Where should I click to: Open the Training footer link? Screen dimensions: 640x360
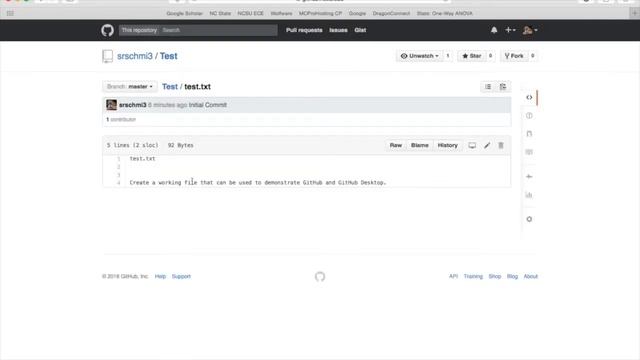473,276
